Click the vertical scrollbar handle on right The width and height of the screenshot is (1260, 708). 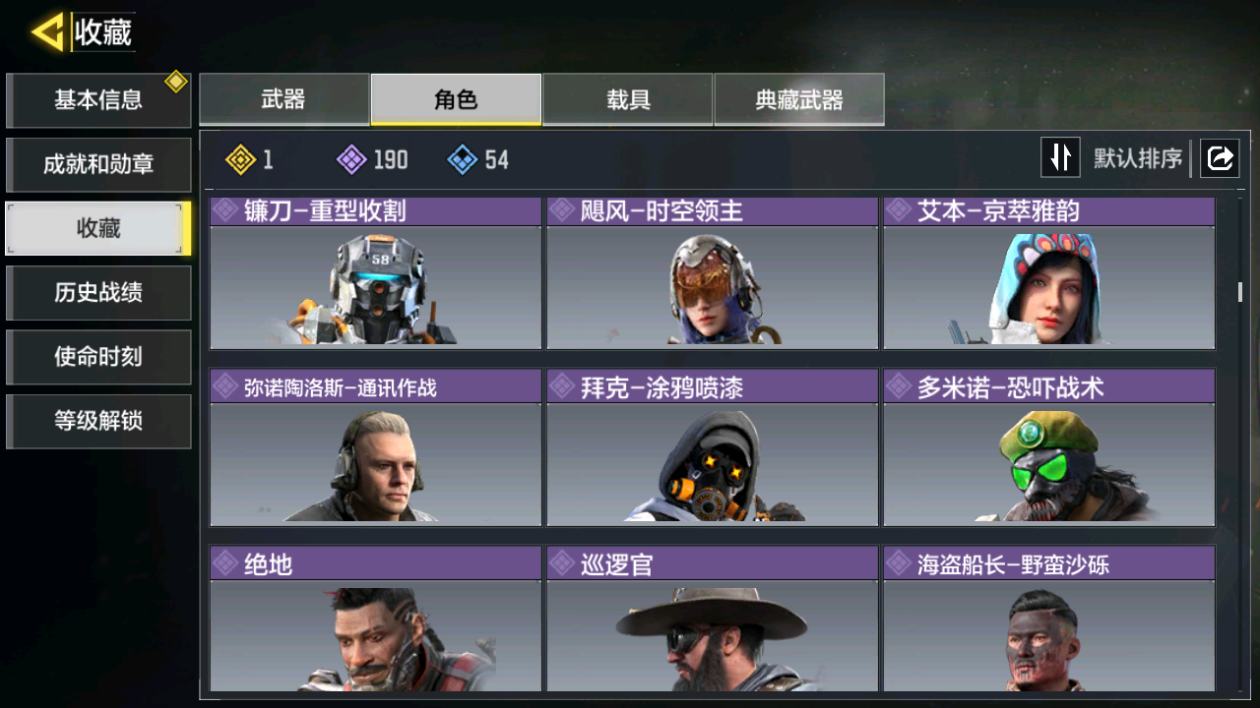(1240, 291)
